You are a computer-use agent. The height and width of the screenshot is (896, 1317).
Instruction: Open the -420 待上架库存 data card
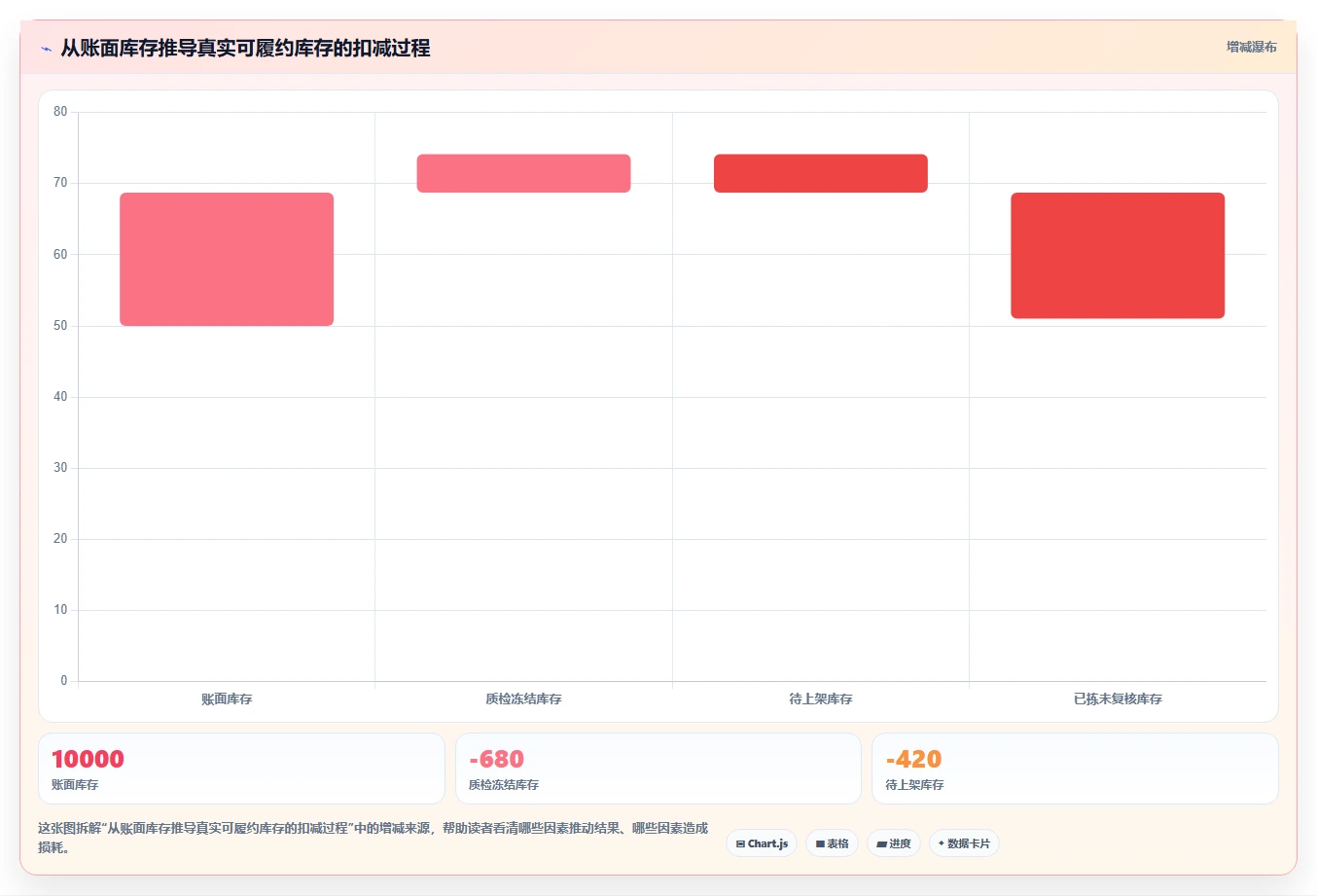pyautogui.click(x=1075, y=769)
